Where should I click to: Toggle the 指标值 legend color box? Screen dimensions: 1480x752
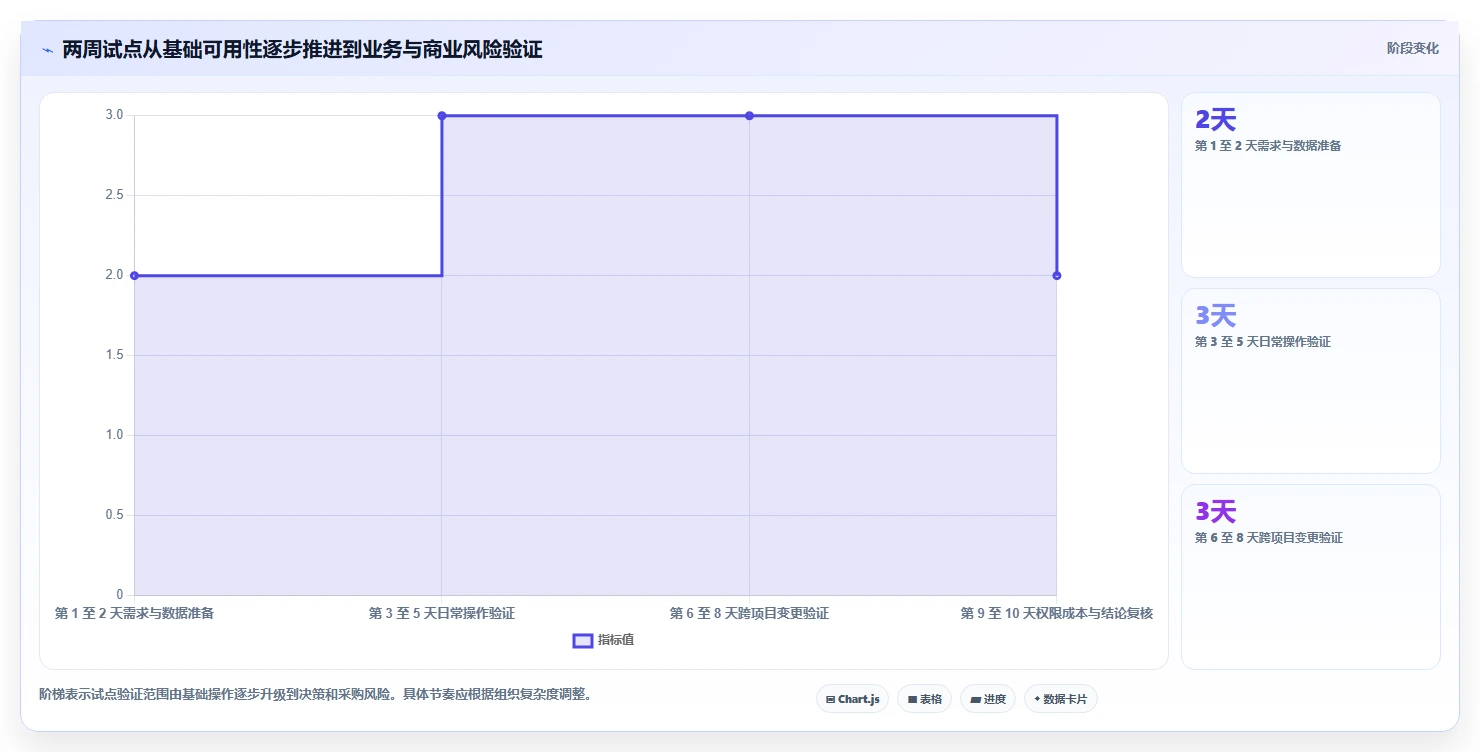583,640
